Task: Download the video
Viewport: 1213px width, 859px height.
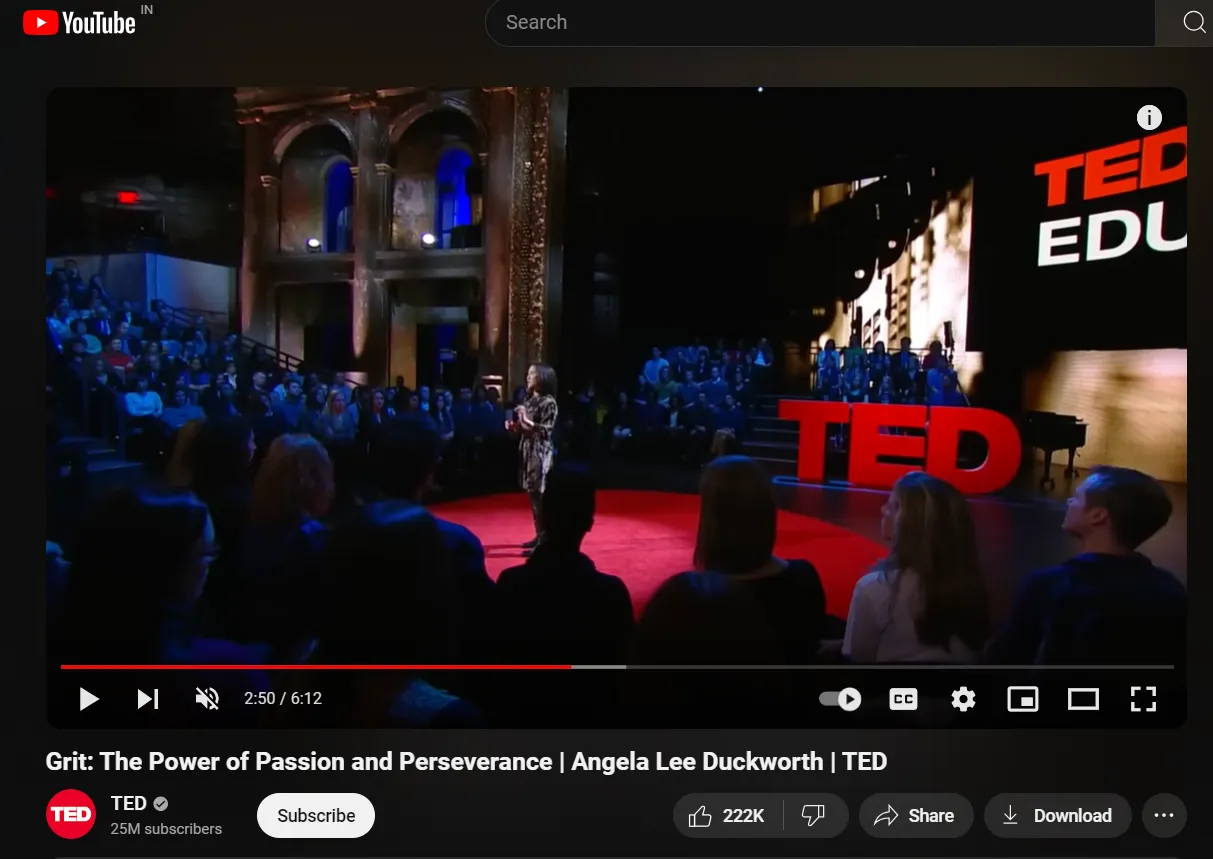Action: 1057,816
